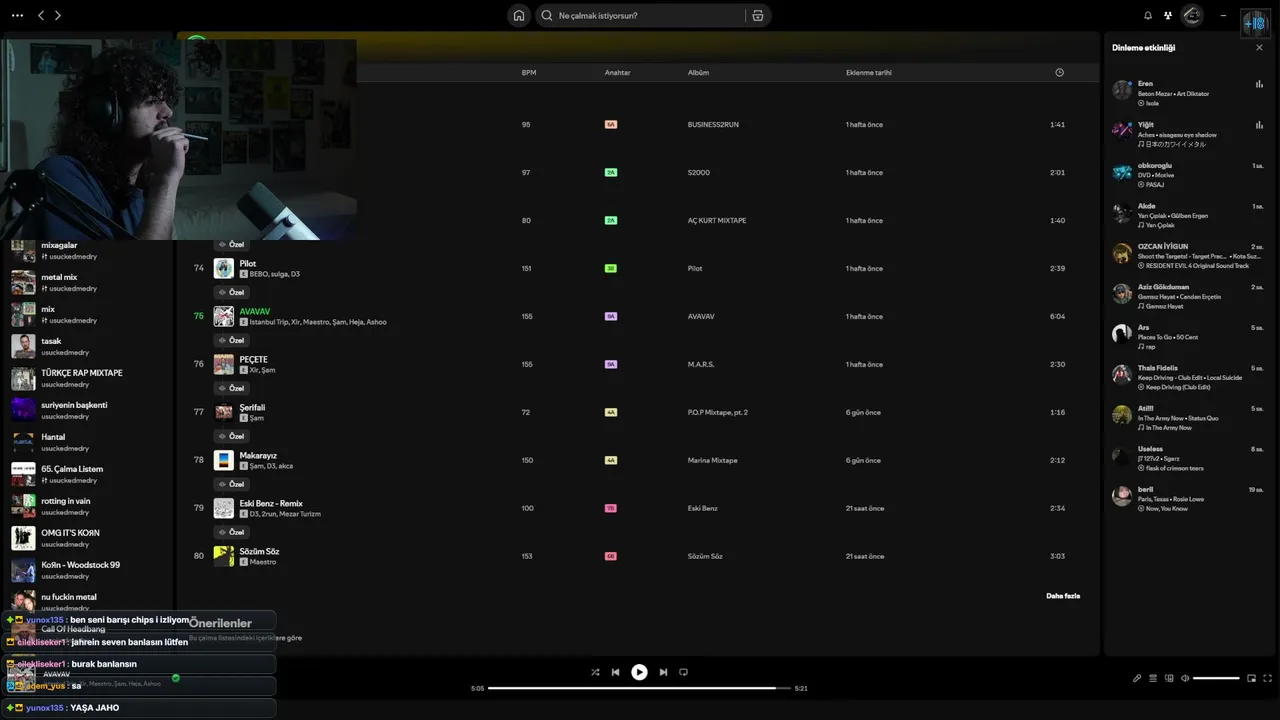
Task: Open the notifications bell
Action: 1148,15
